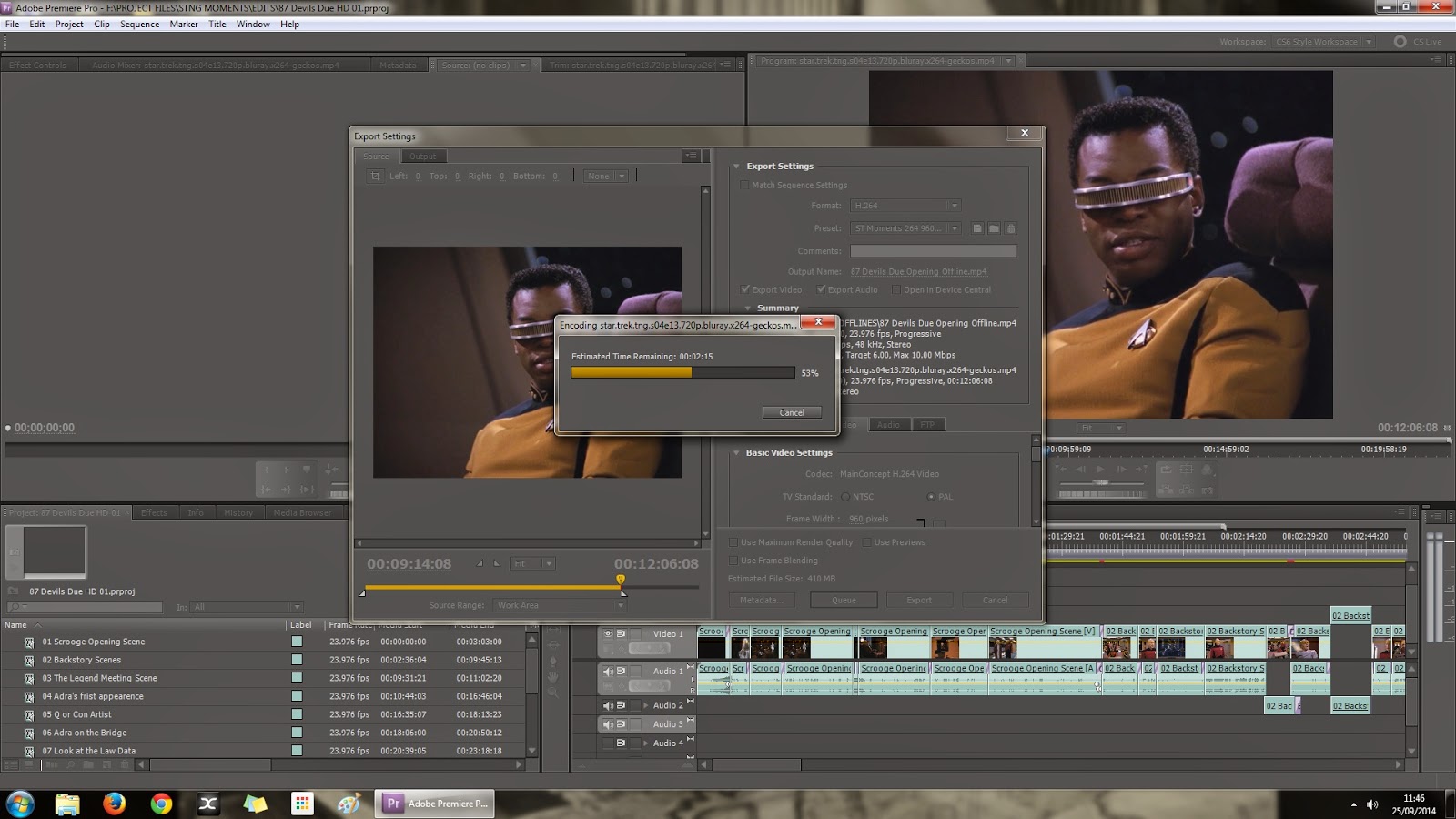Viewport: 1456px width, 819px height.
Task: Click the set in point icon in Export preview
Action: click(x=480, y=563)
